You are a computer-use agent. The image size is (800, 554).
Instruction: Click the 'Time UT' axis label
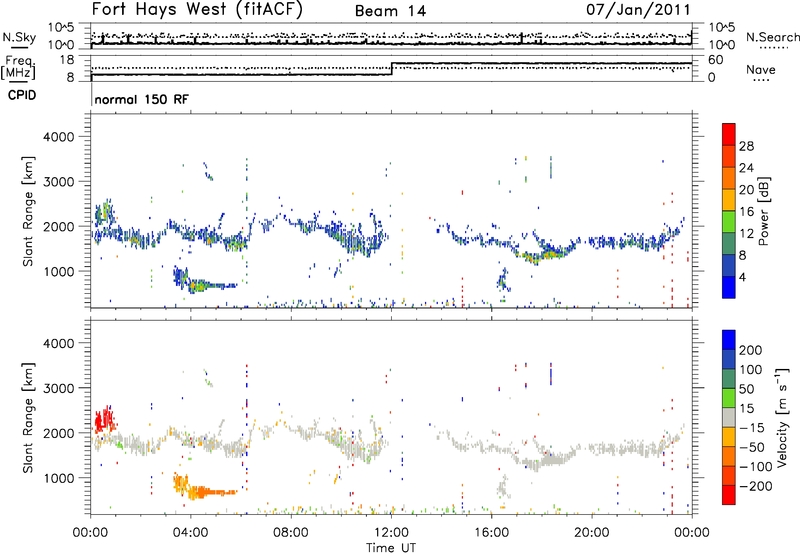click(391, 548)
